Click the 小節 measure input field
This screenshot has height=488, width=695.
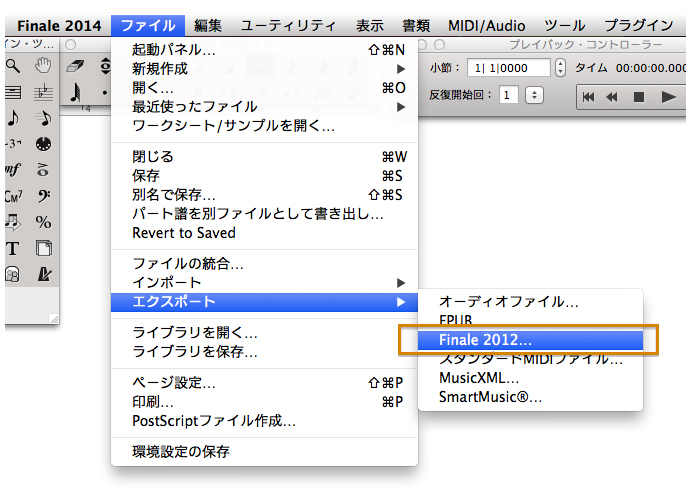pos(508,68)
